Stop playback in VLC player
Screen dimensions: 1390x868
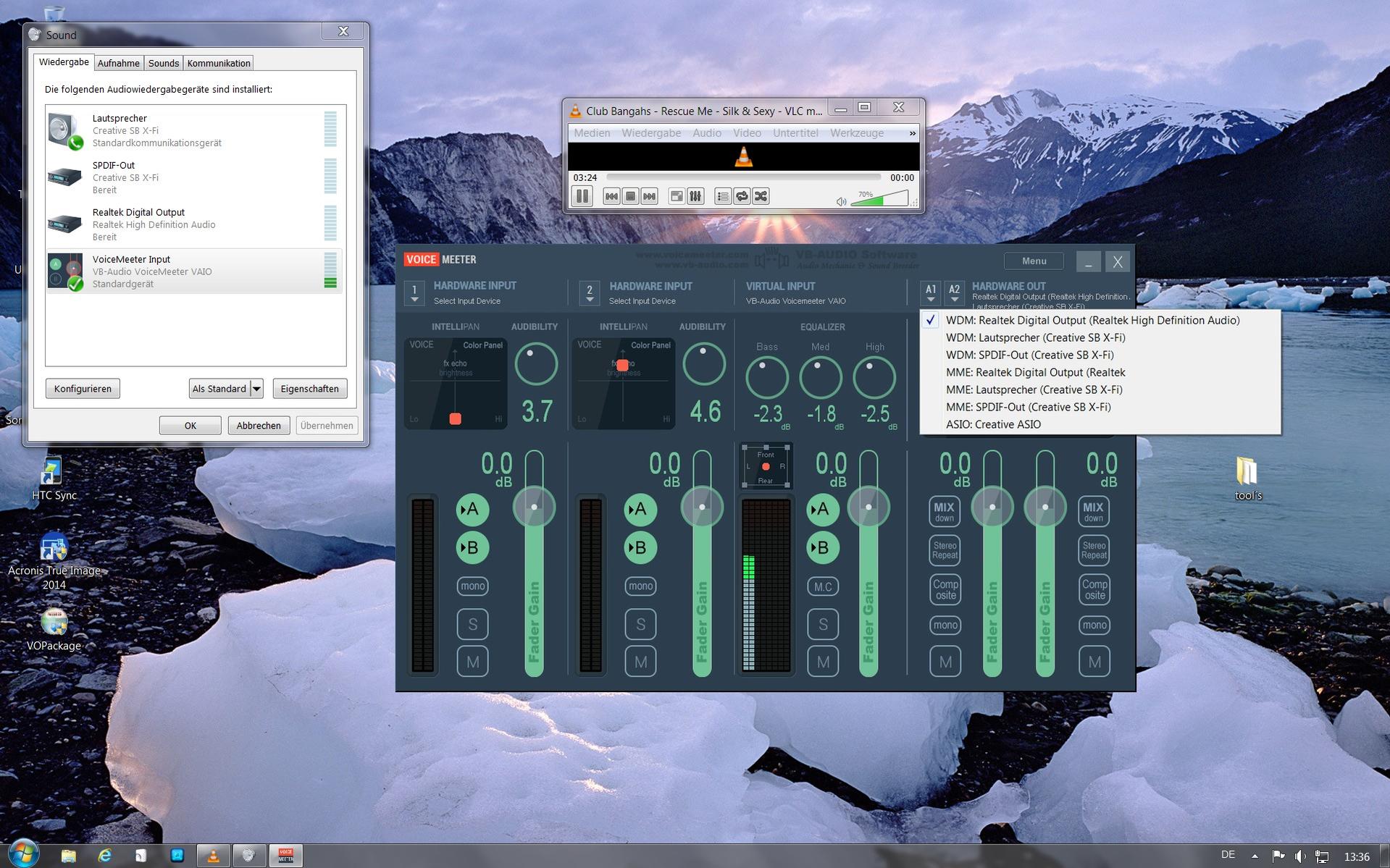tap(630, 196)
